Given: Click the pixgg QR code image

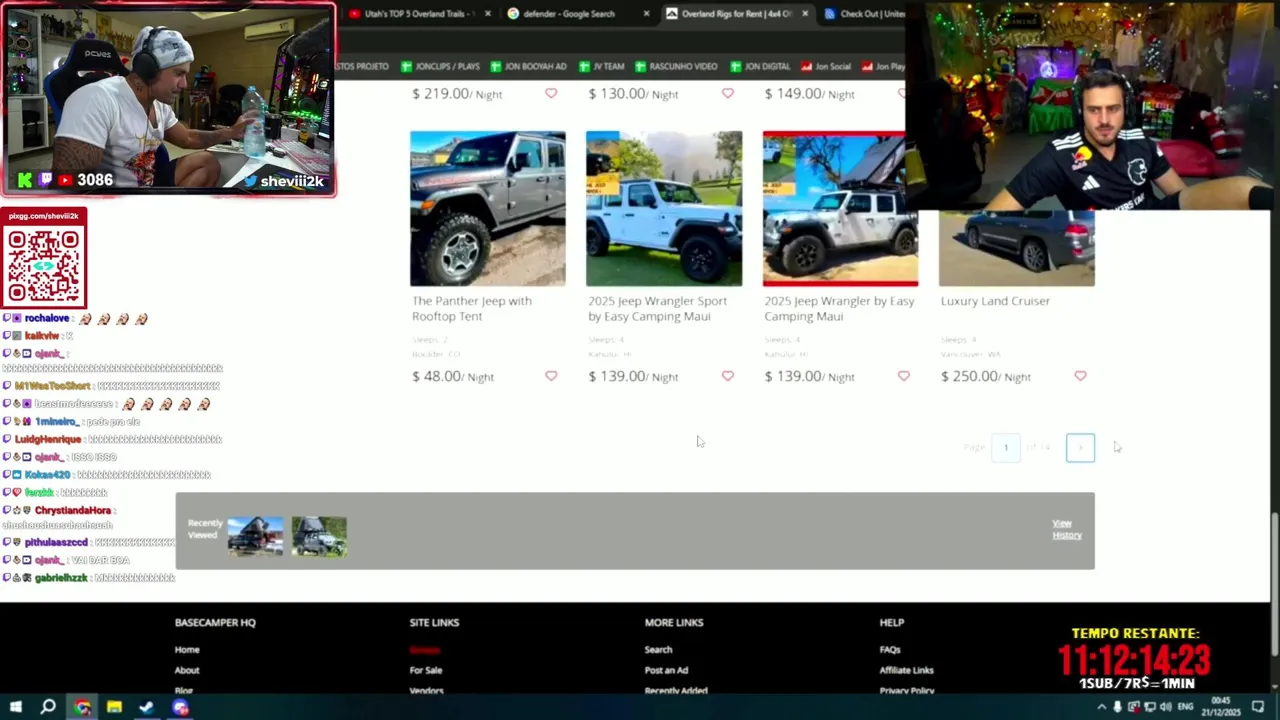Looking at the screenshot, I should [x=43, y=265].
